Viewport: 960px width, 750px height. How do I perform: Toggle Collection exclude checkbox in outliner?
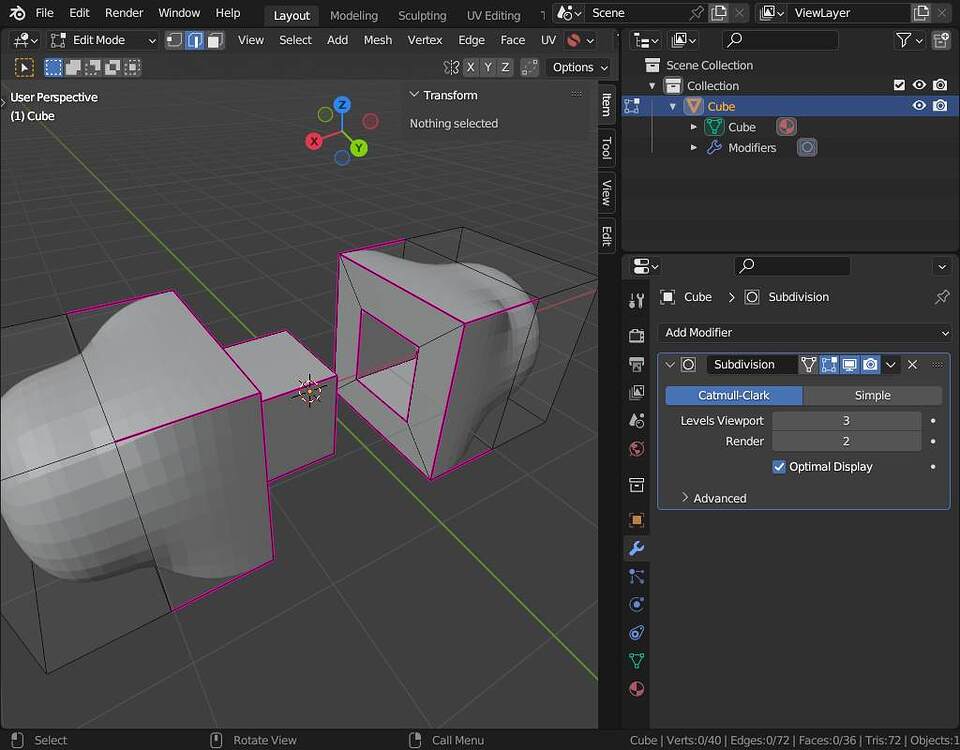point(899,85)
